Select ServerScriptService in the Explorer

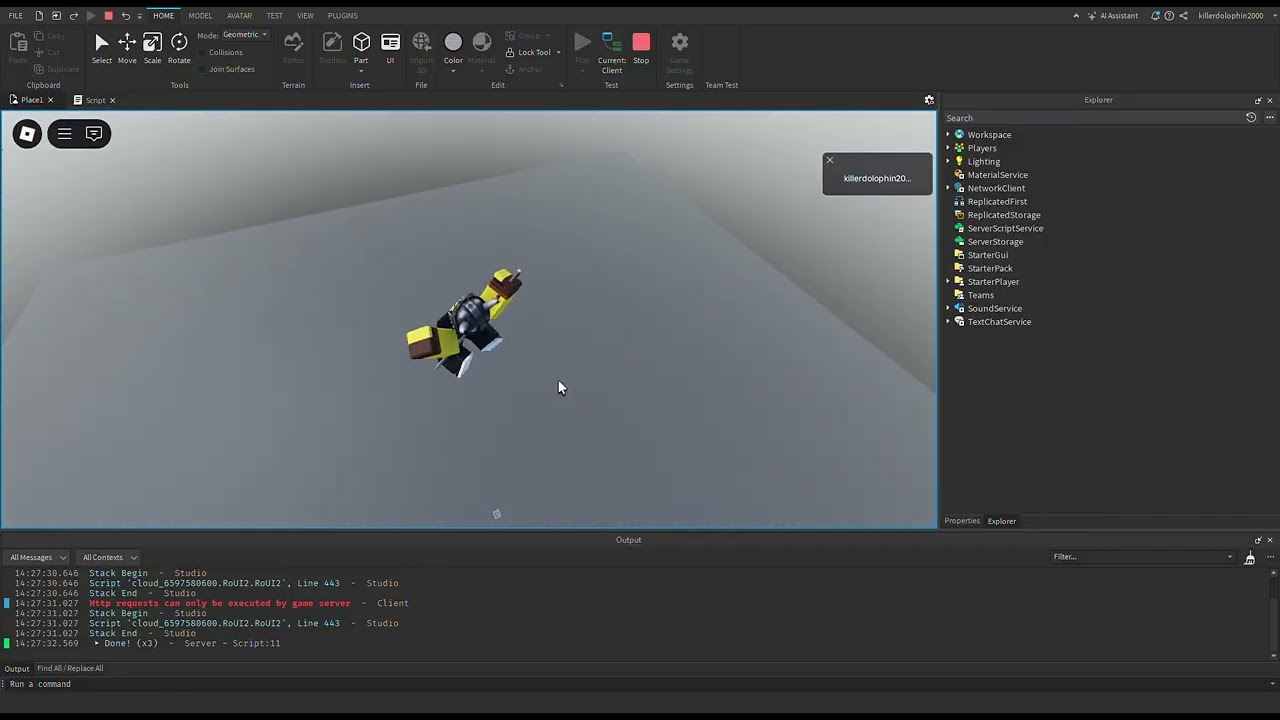(x=1005, y=228)
